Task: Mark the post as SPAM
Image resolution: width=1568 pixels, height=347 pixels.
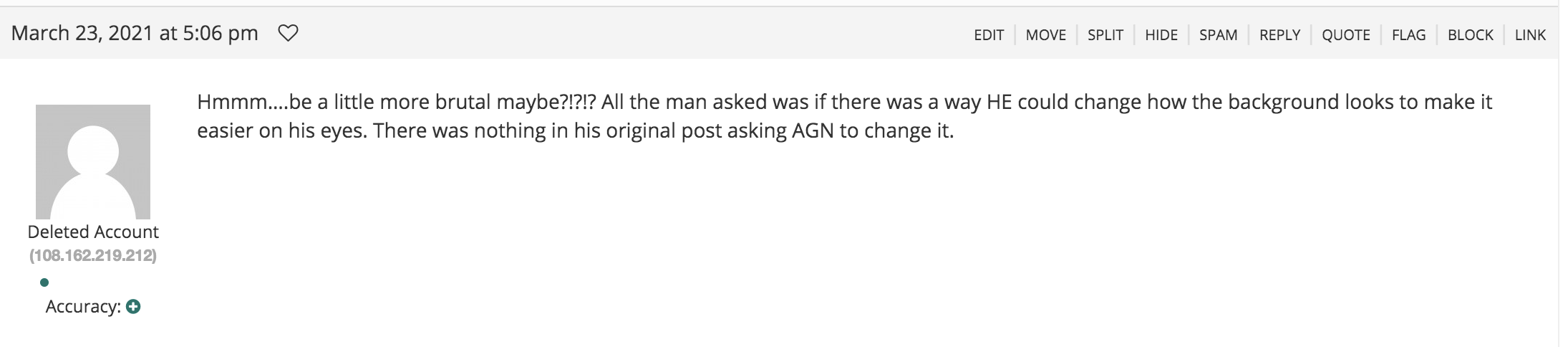Action: 1219,35
